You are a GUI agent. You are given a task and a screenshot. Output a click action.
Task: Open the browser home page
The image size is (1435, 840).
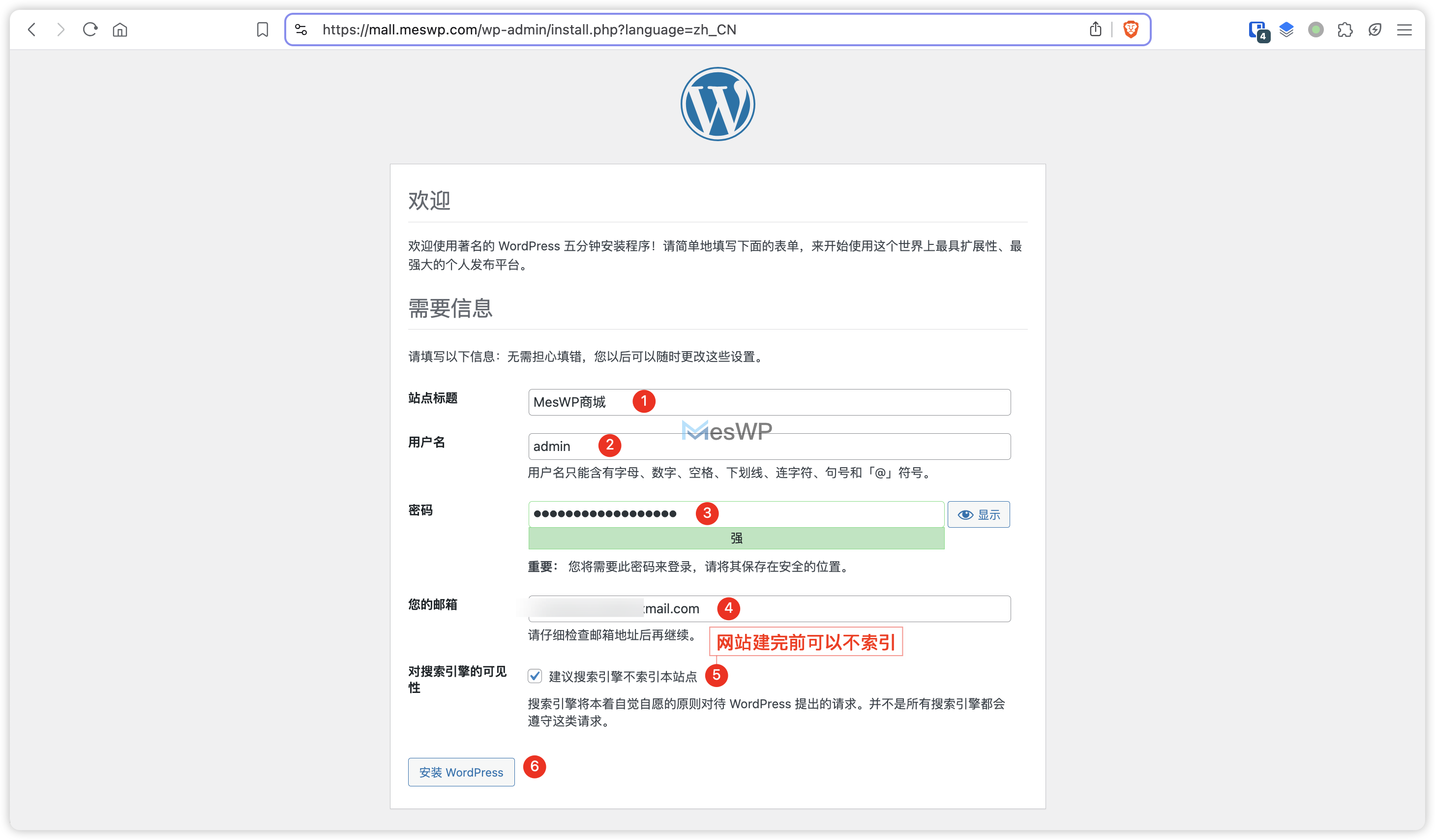click(120, 30)
